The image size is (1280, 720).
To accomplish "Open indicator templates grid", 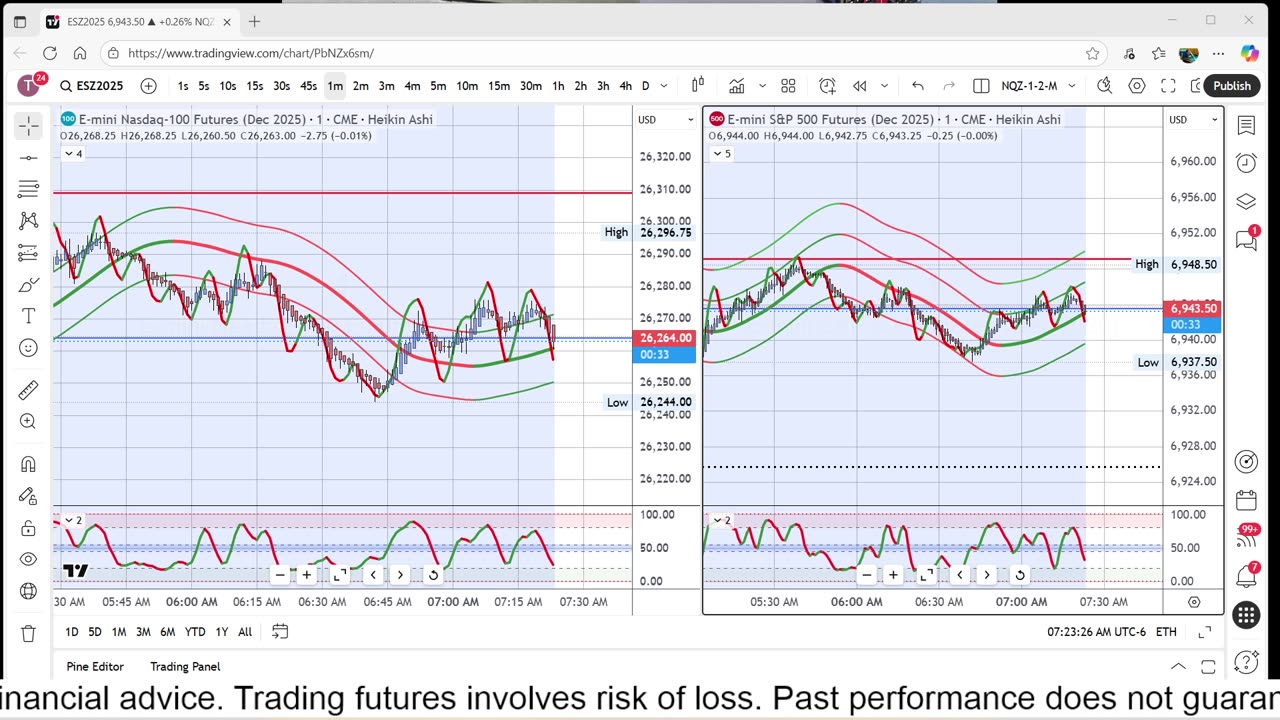I will 788,86.
